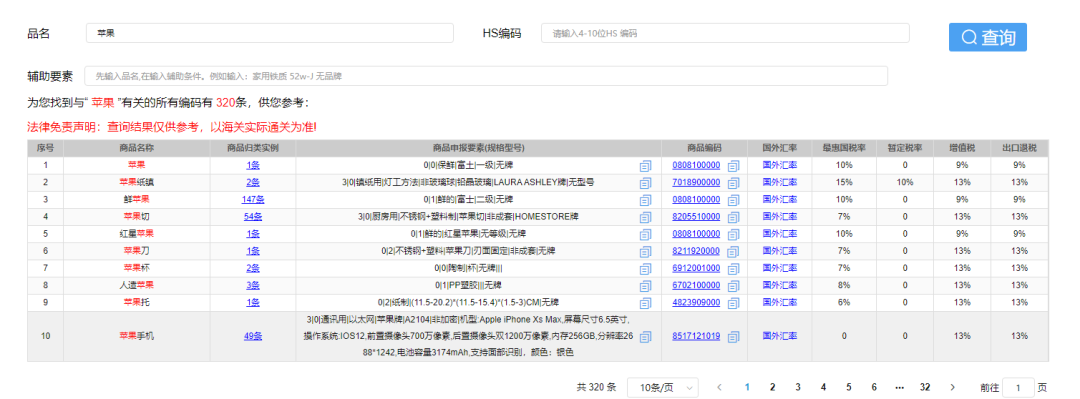Select page 4 in pagination
The image size is (1080, 399).
(x=823, y=387)
